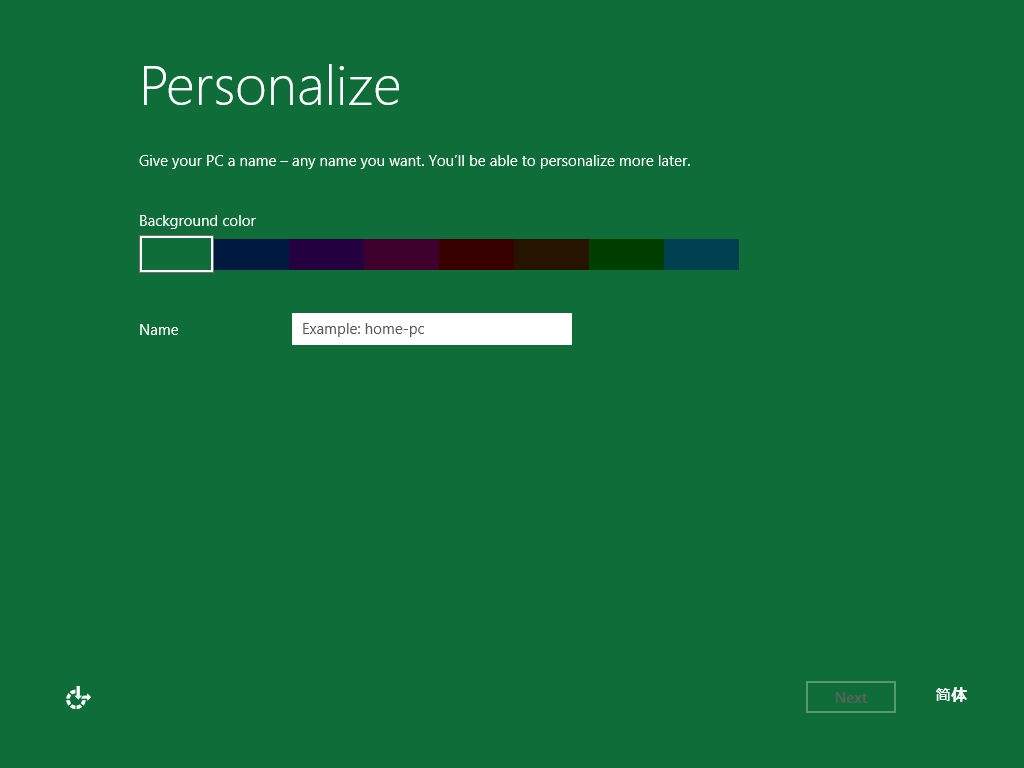The image size is (1024, 768).
Task: Switch input method via the 简体 indicator
Action: (x=951, y=695)
